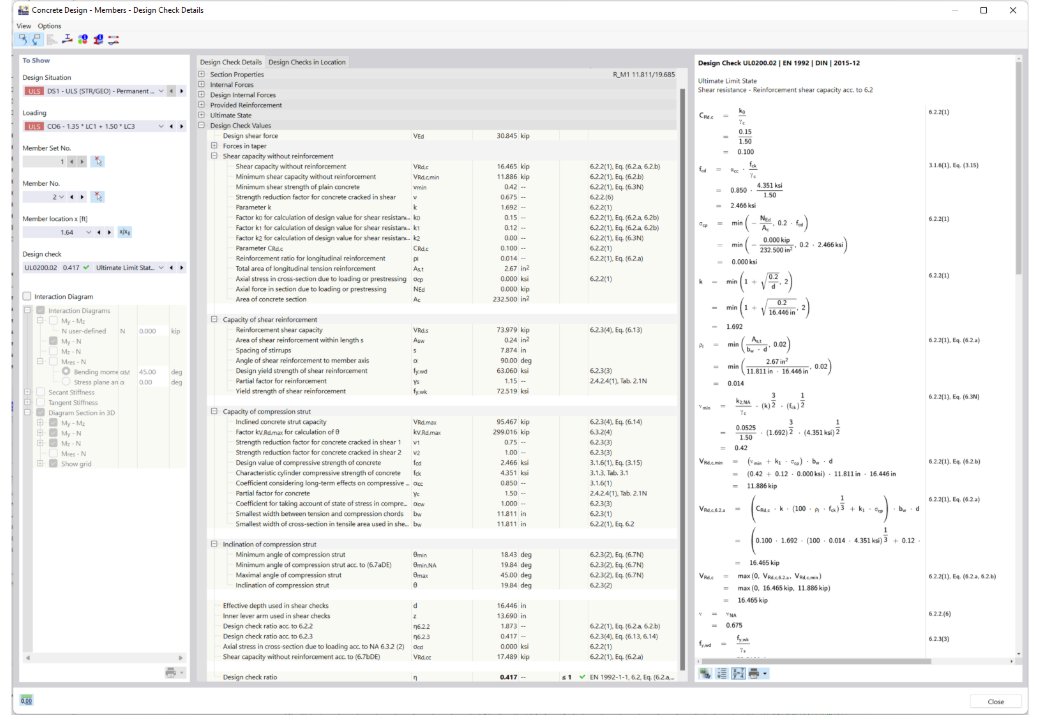Step to next member location x

pyautogui.click(x=109, y=232)
